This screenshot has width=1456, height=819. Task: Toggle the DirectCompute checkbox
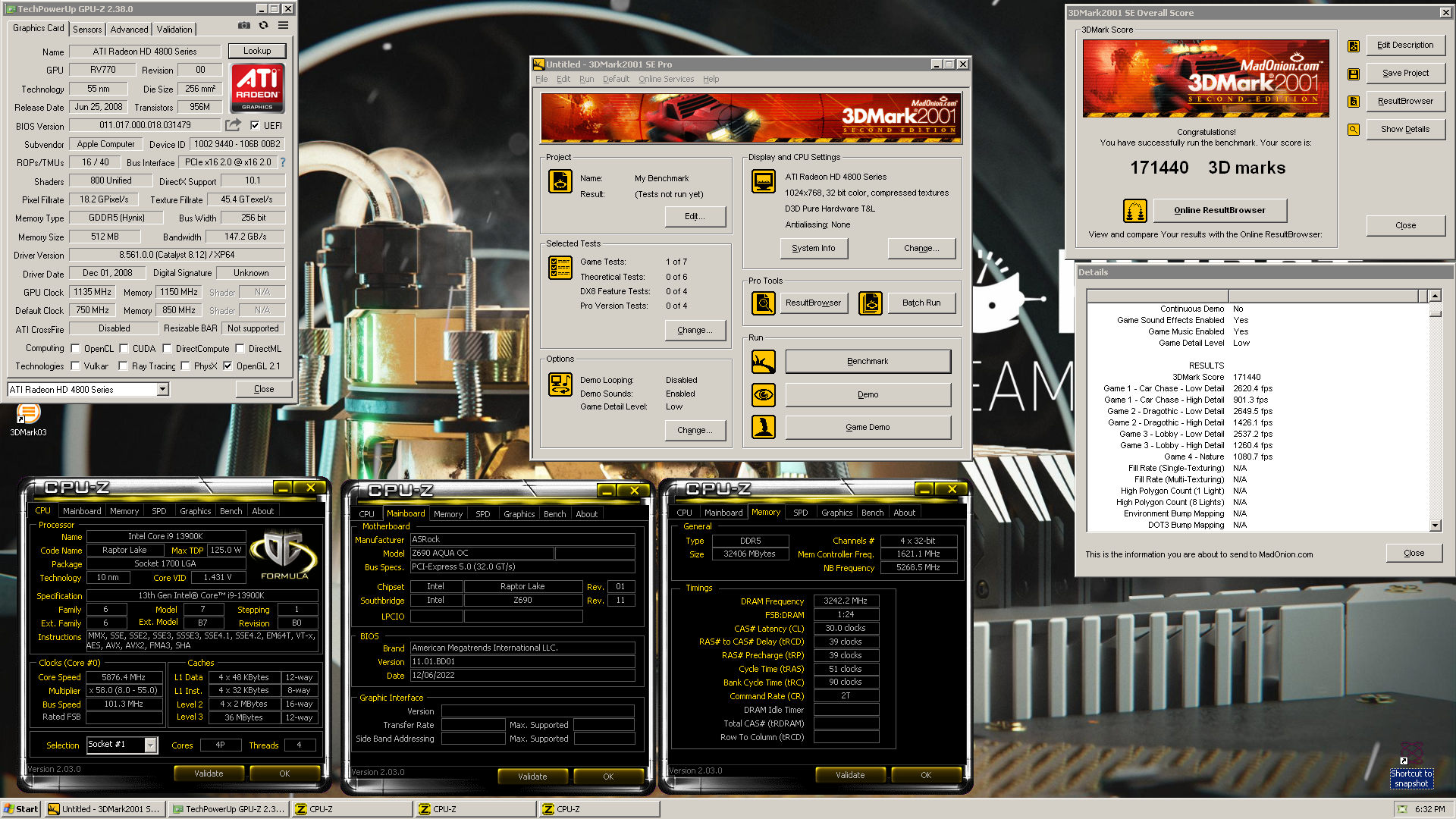167,349
